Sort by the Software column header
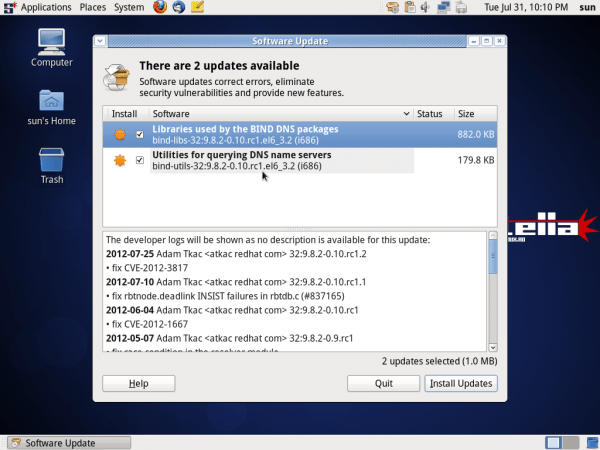 [x=280, y=114]
